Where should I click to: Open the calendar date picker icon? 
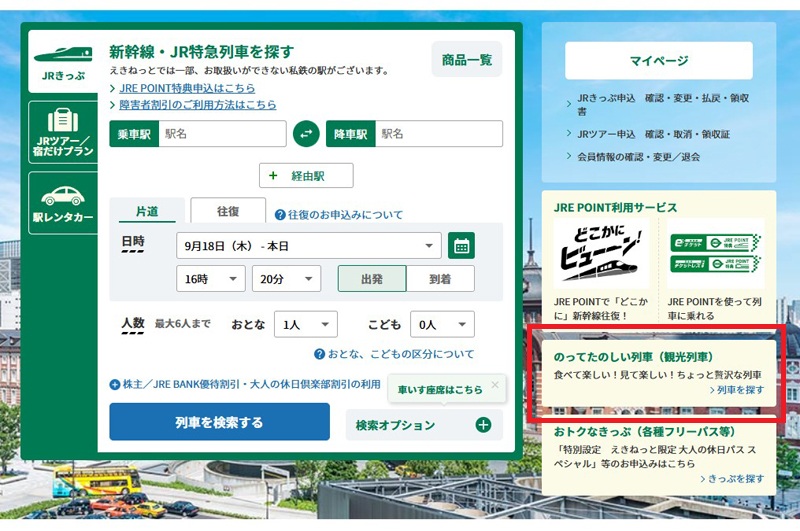pos(461,246)
